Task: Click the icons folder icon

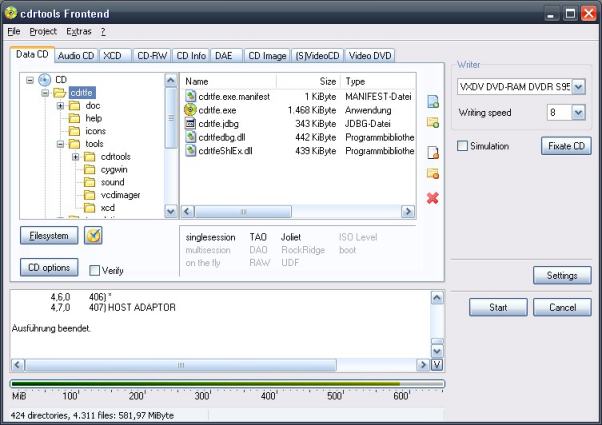Action: pos(74,131)
